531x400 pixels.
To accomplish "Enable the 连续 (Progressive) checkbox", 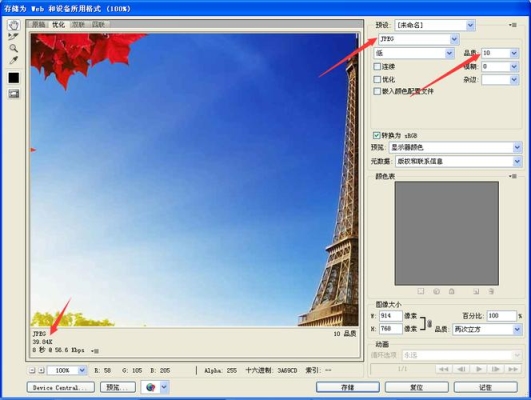I will click(x=377, y=67).
